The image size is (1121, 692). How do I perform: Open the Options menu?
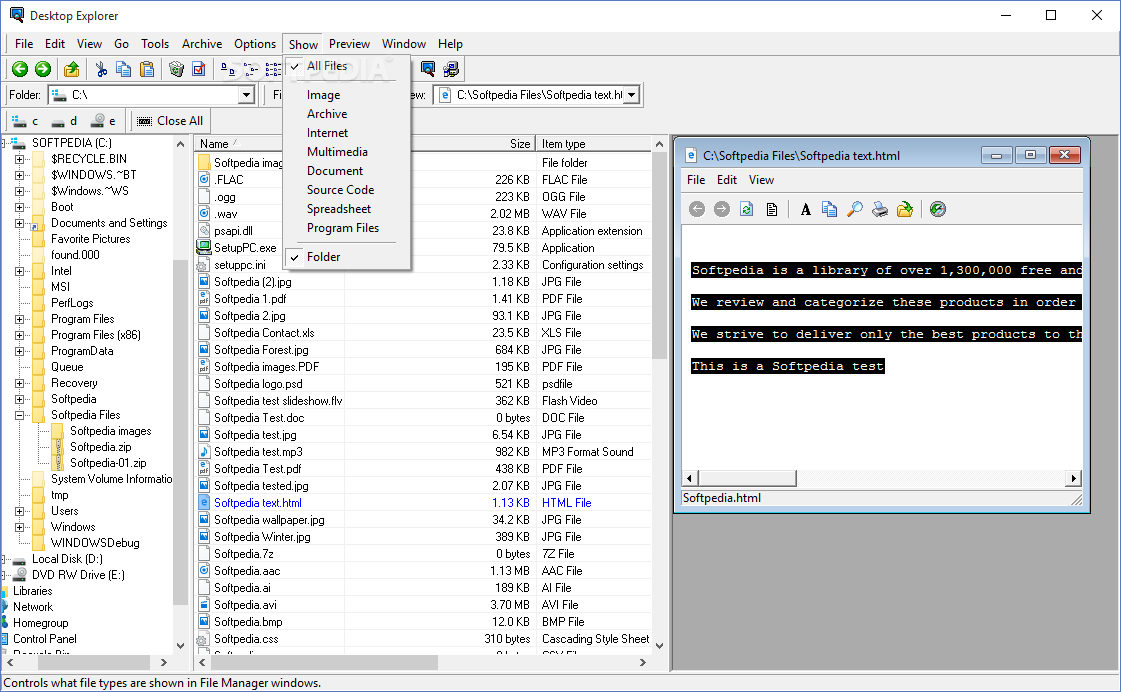255,44
